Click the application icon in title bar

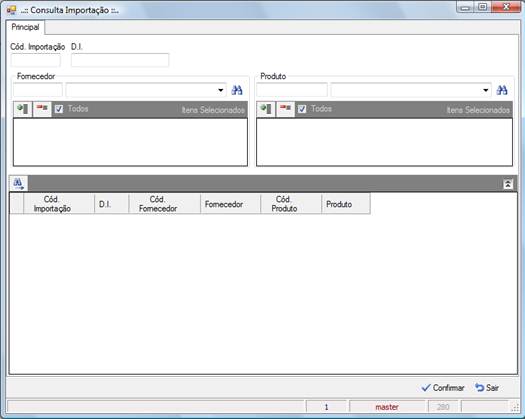click(11, 10)
